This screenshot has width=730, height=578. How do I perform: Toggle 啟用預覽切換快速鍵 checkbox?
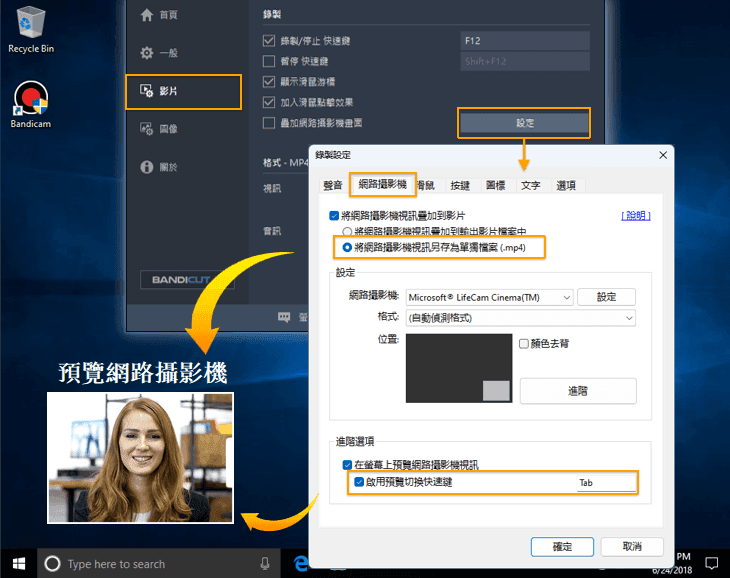pos(359,482)
